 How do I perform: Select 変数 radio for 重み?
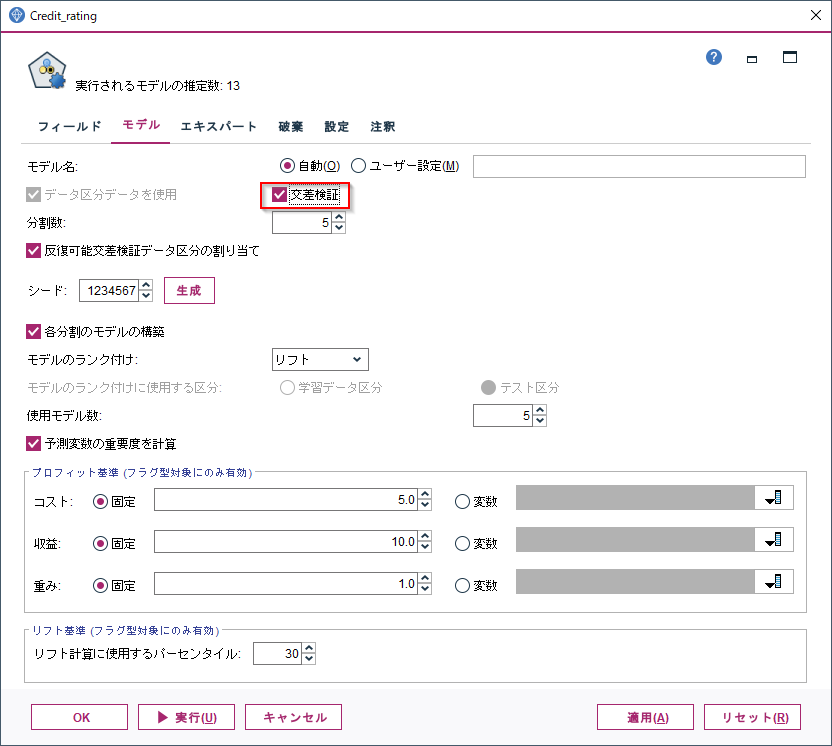point(462,585)
